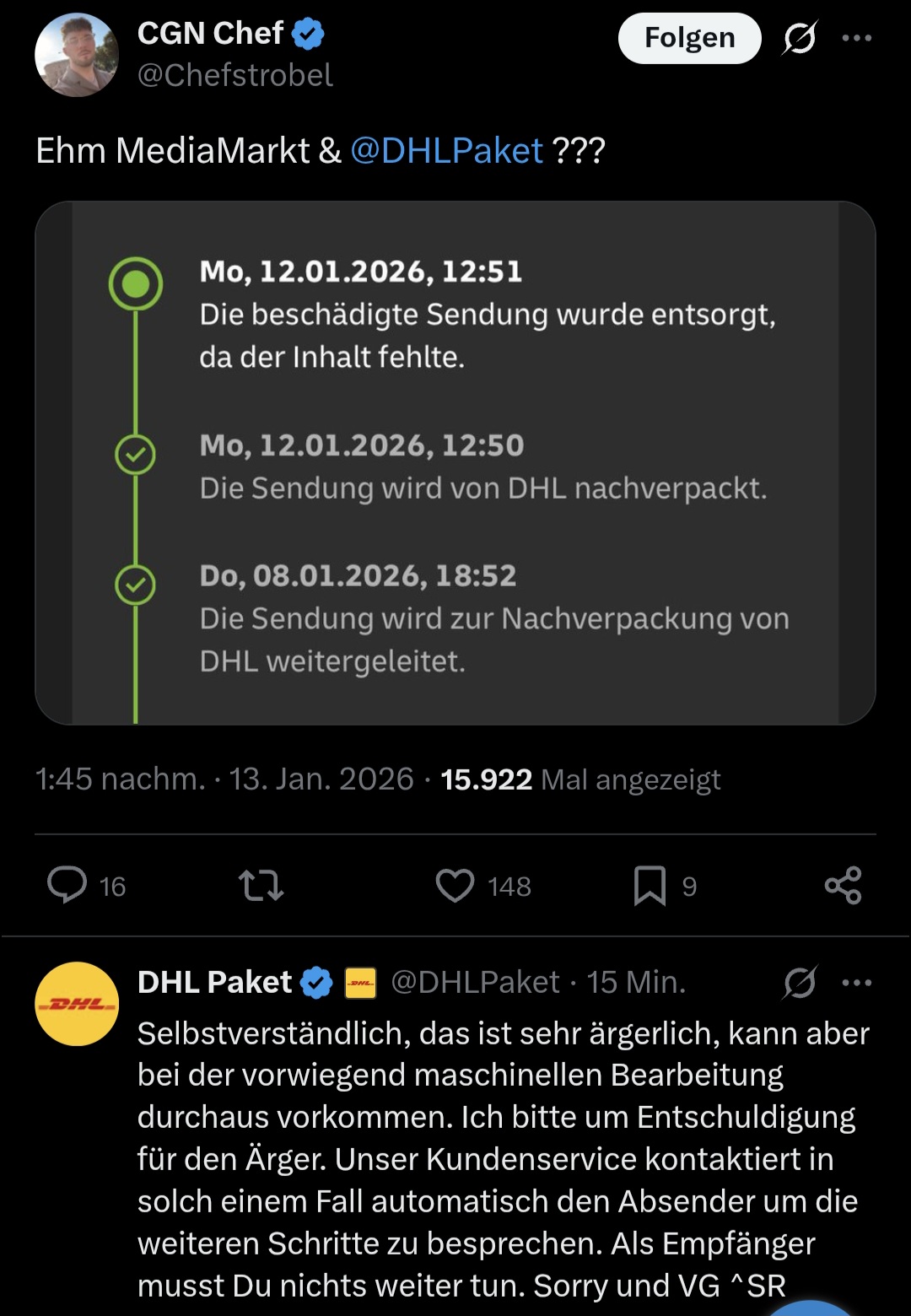Bookmark the post with the bookmark icon
911x1316 pixels.
650,886
